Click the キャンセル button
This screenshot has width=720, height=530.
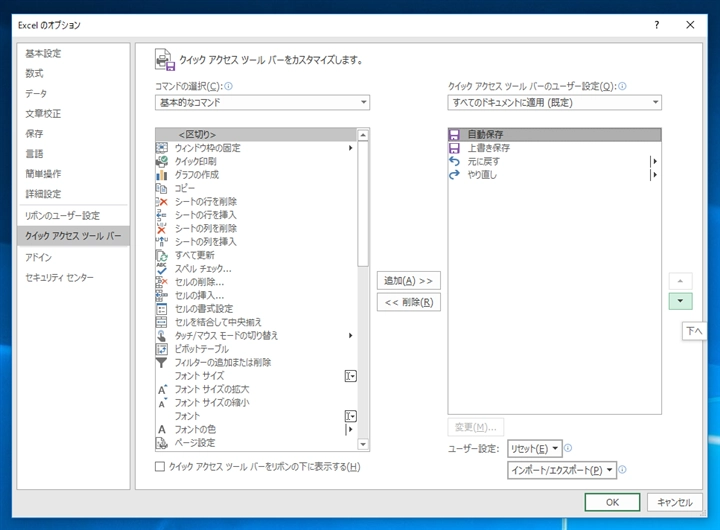click(x=675, y=502)
